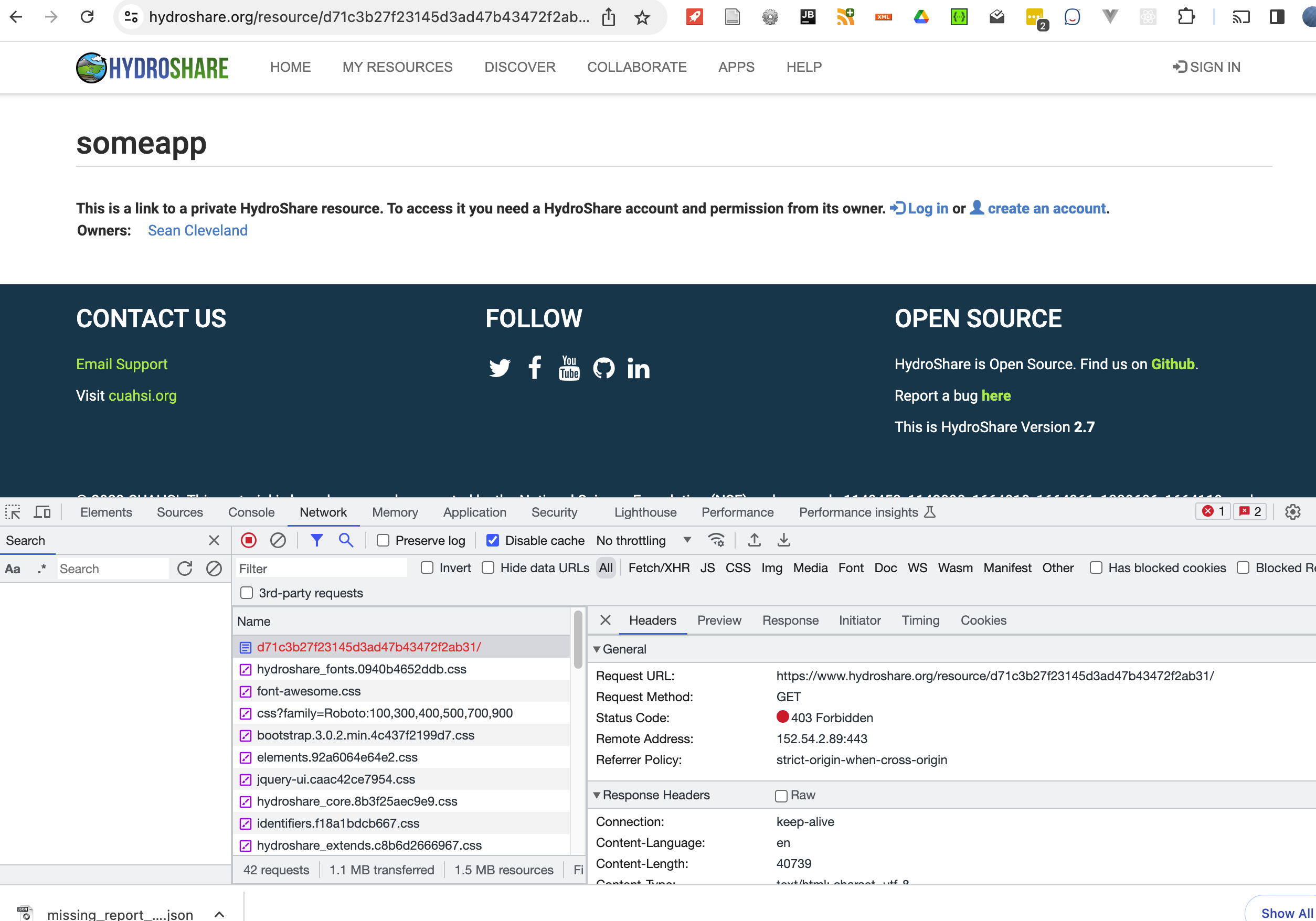Open the network conditions Wi-Fi icon
1316x921 pixels.
click(716, 540)
